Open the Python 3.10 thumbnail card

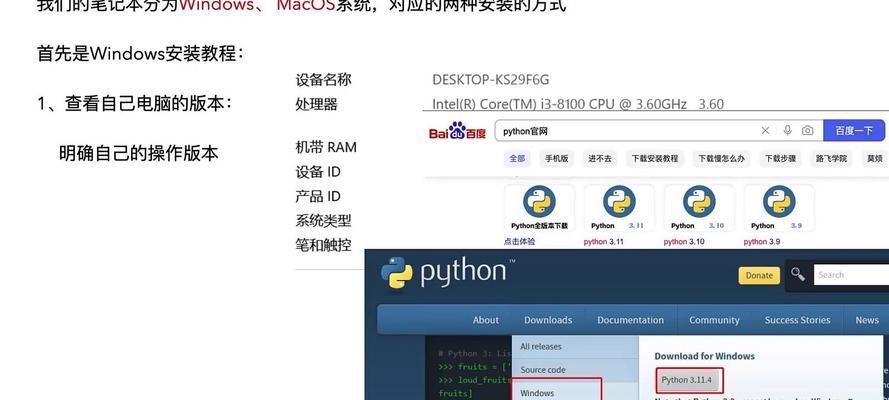[x=698, y=207]
